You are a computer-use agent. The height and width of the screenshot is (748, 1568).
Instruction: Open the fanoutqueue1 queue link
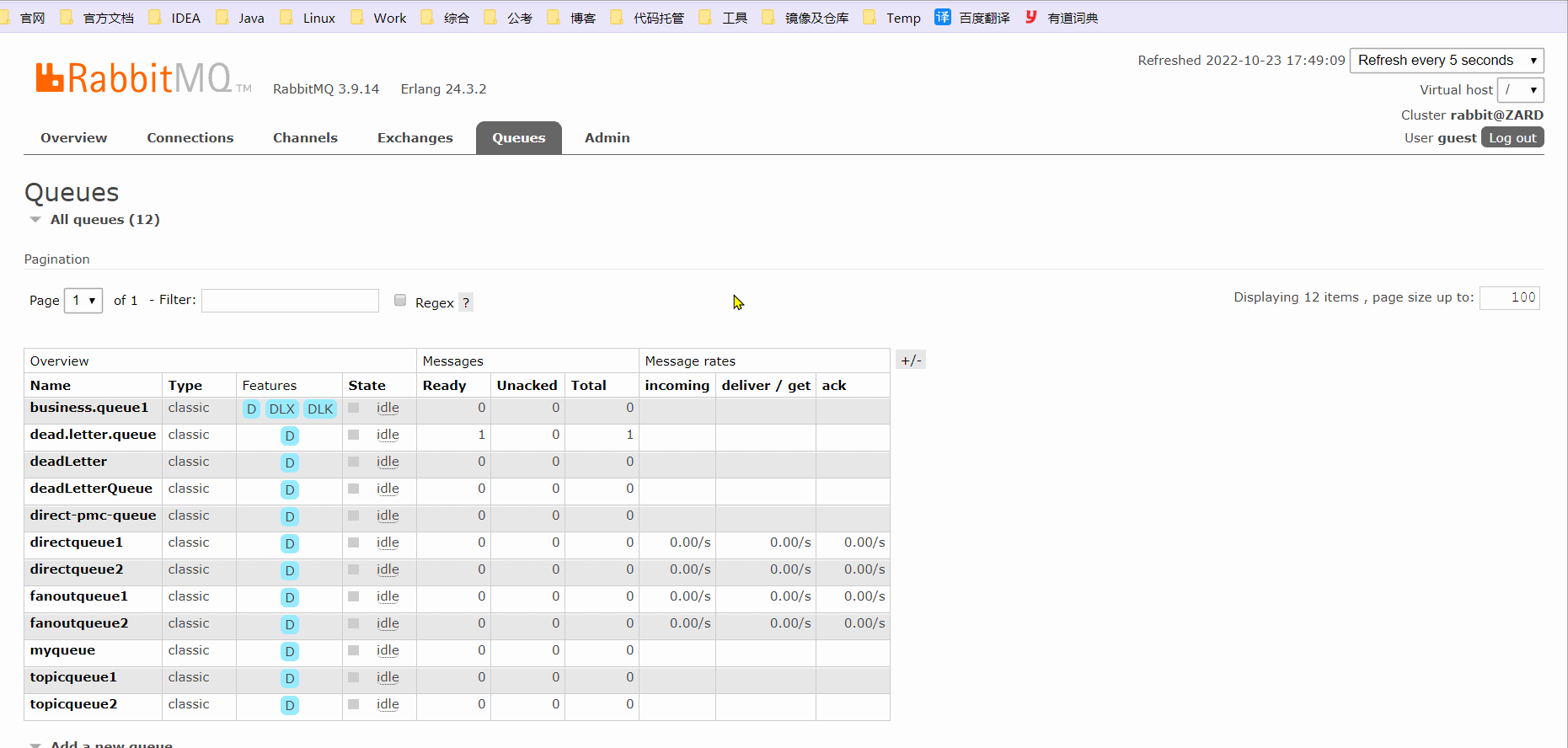(x=79, y=596)
